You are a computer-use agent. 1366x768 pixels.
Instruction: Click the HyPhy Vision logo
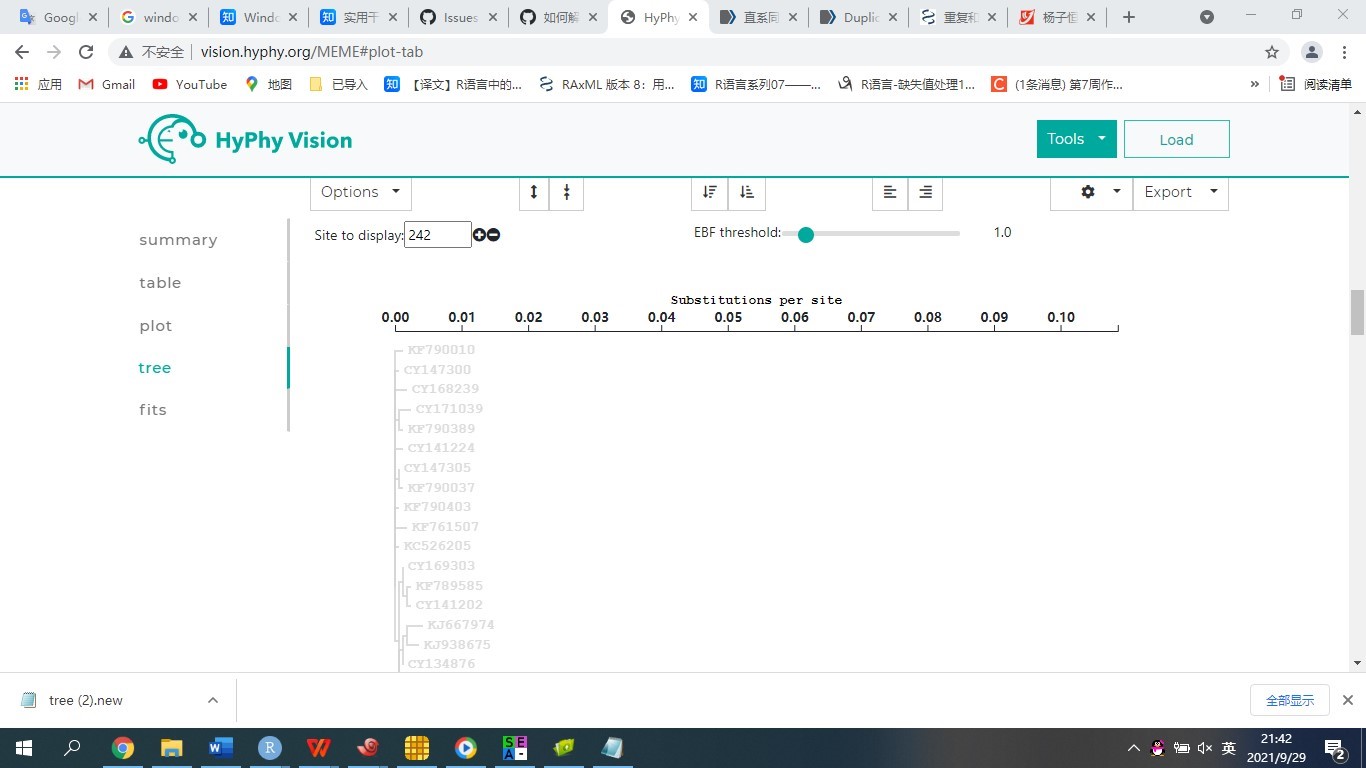click(245, 138)
